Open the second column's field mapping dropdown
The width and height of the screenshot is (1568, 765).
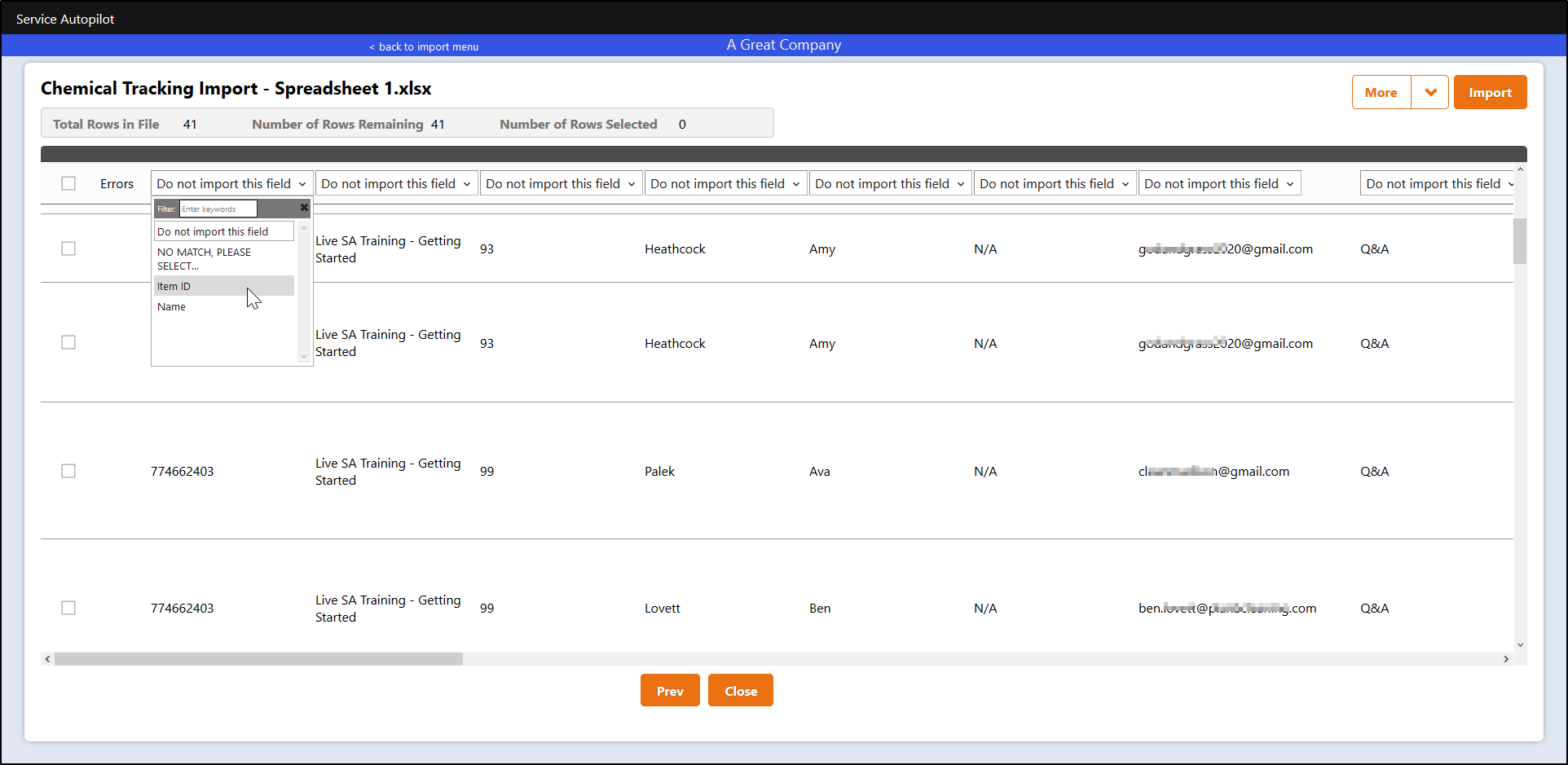coord(396,183)
